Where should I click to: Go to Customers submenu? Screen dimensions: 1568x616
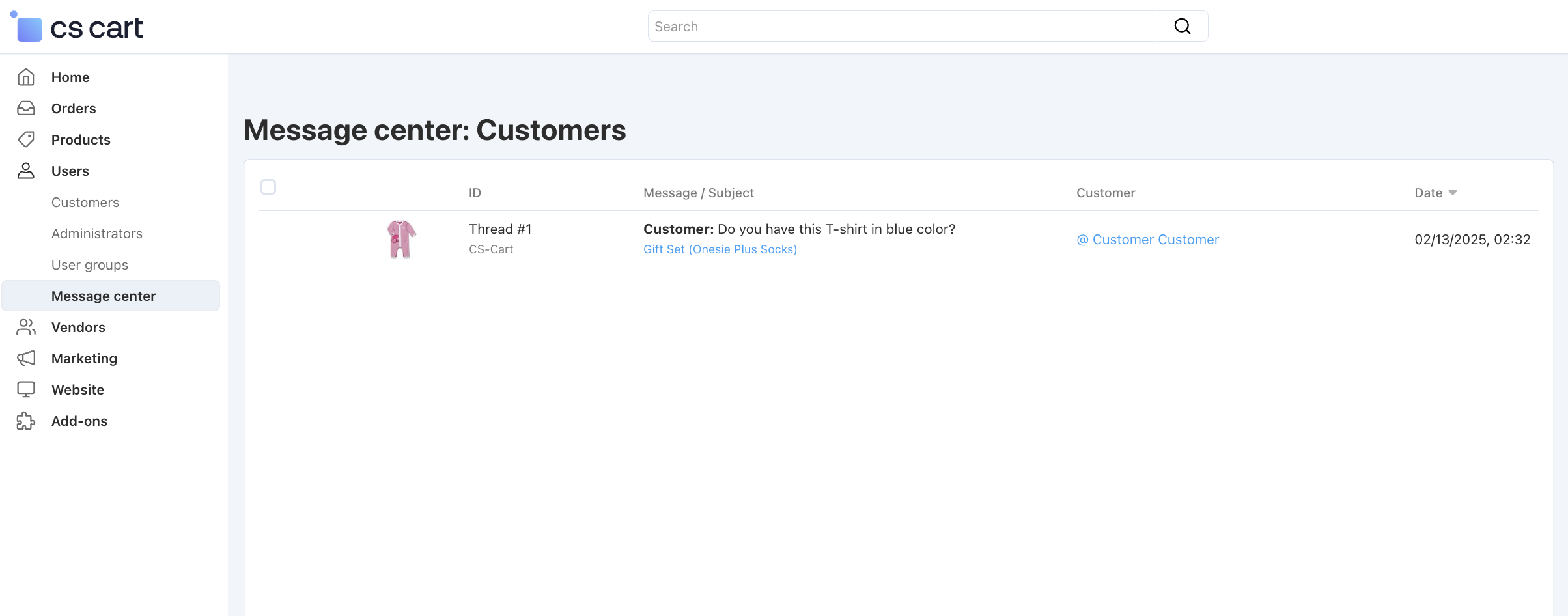[85, 202]
